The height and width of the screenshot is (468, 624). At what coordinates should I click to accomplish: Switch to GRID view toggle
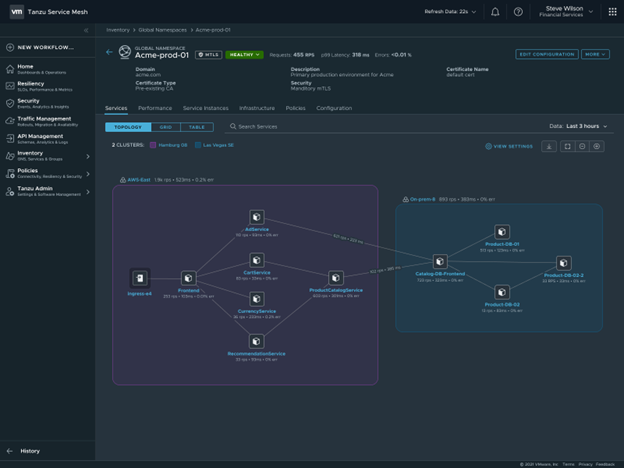(166, 127)
